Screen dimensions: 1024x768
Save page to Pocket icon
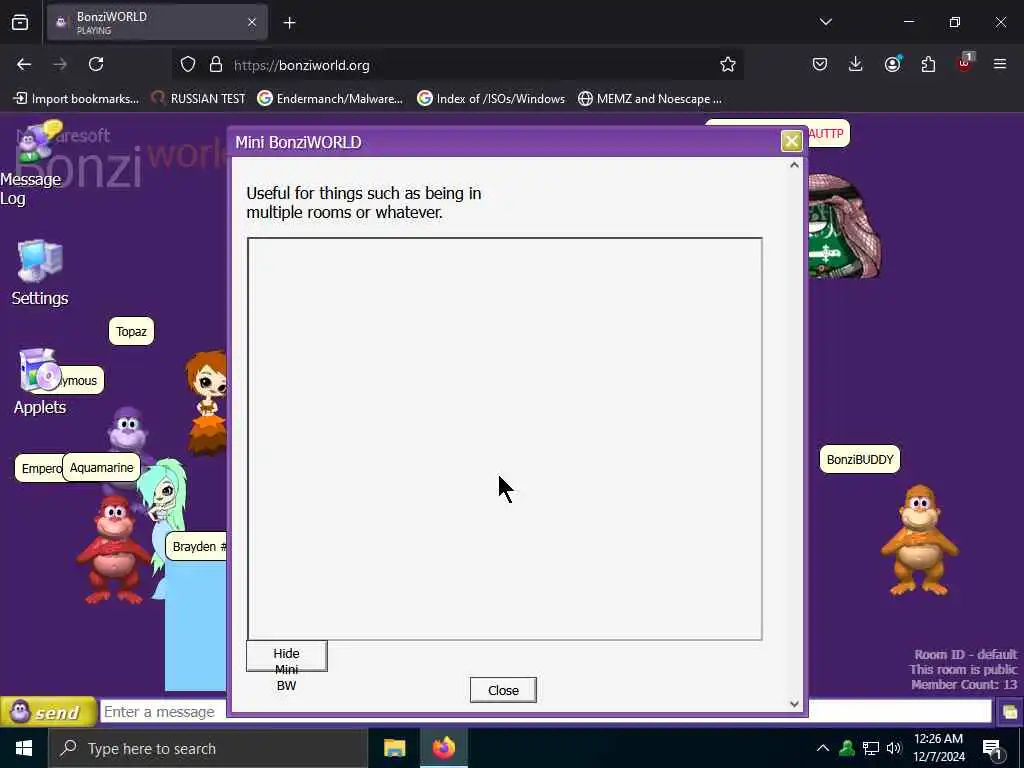[820, 64]
